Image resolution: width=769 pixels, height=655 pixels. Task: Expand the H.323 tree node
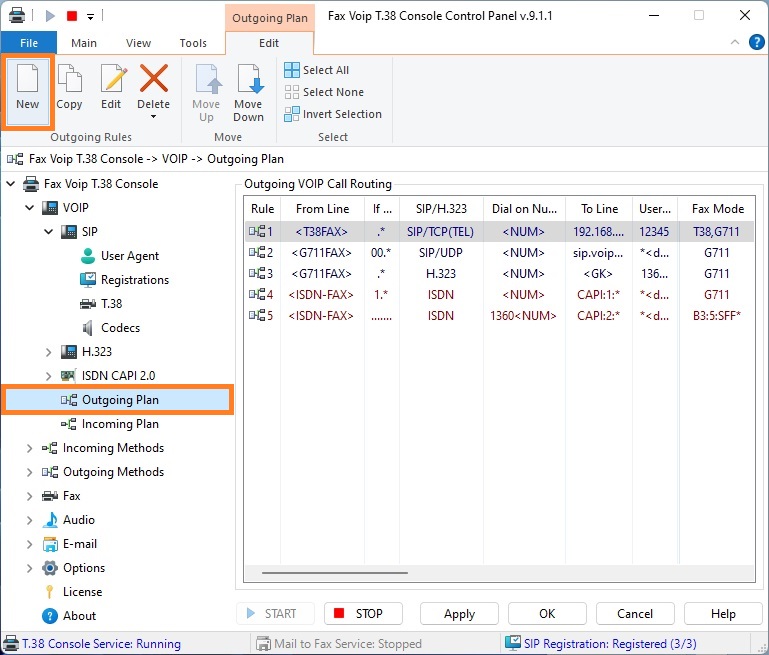[x=49, y=352]
